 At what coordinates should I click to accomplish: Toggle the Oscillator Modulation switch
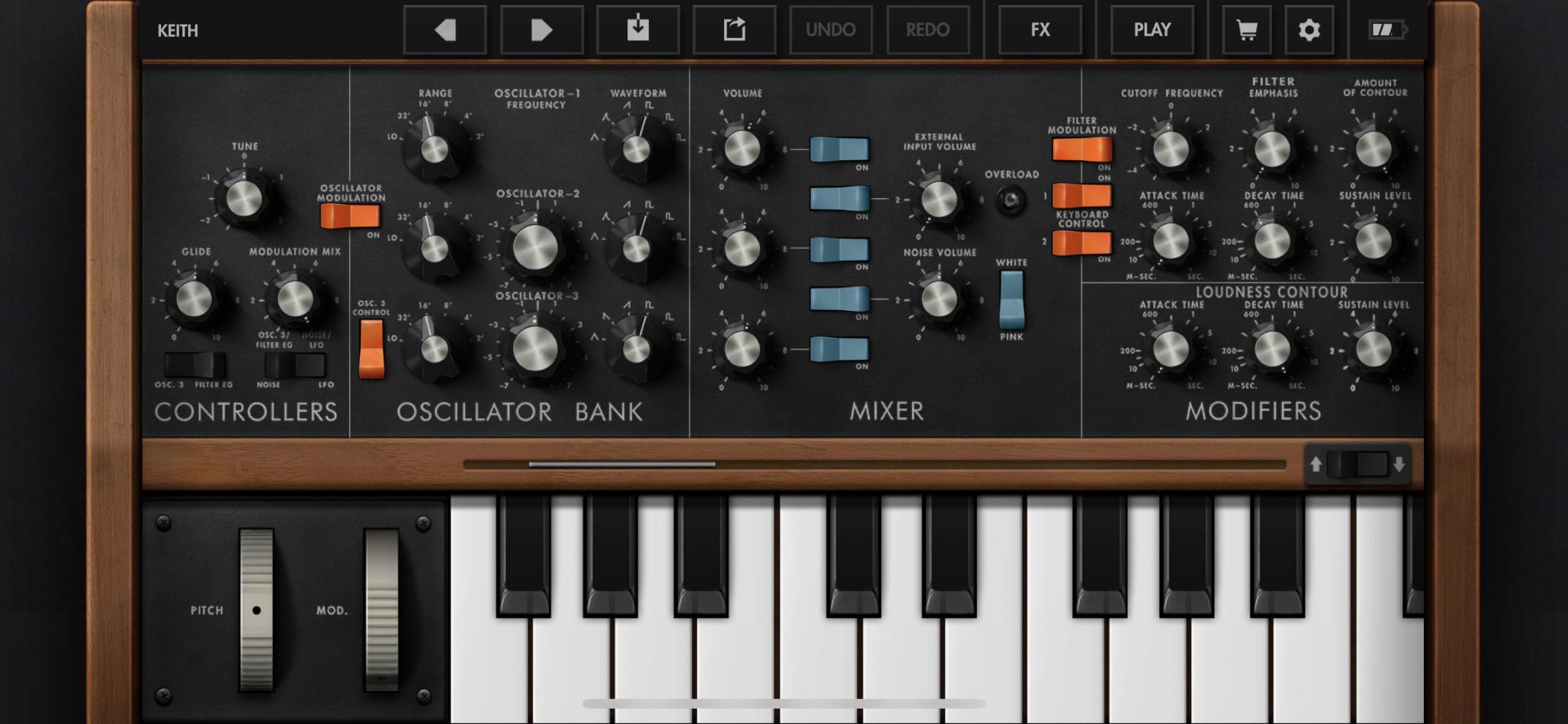pyautogui.click(x=351, y=214)
